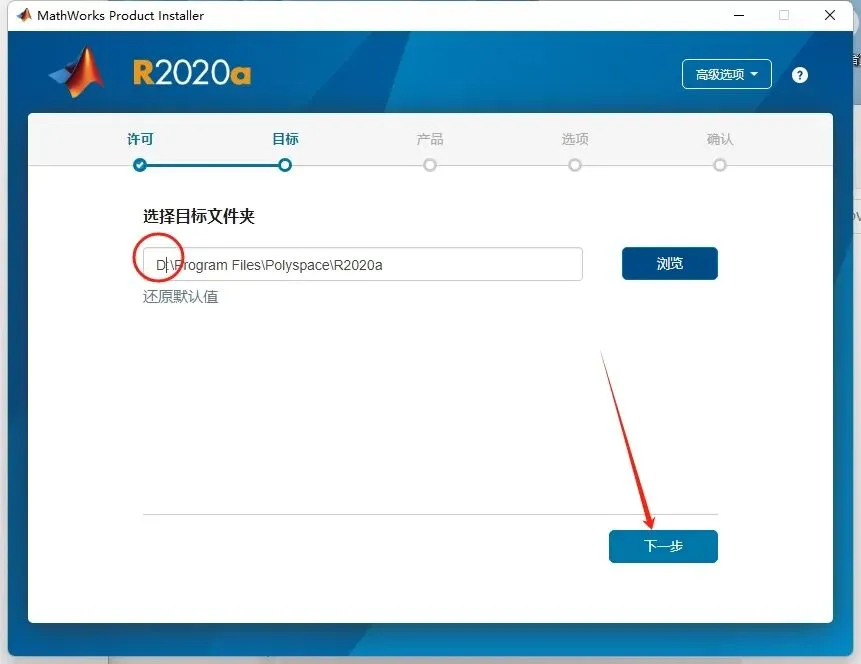Click 还原默认值 restore default link
This screenshot has height=664, width=861.
(x=181, y=297)
